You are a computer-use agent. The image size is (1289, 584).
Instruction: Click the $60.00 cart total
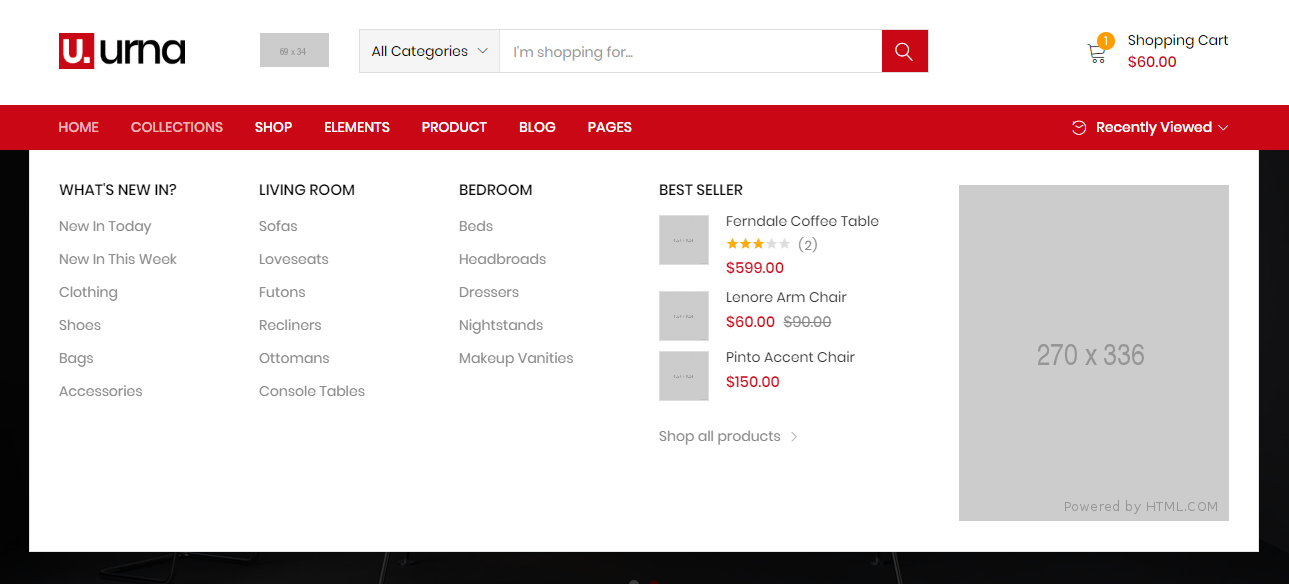1152,62
